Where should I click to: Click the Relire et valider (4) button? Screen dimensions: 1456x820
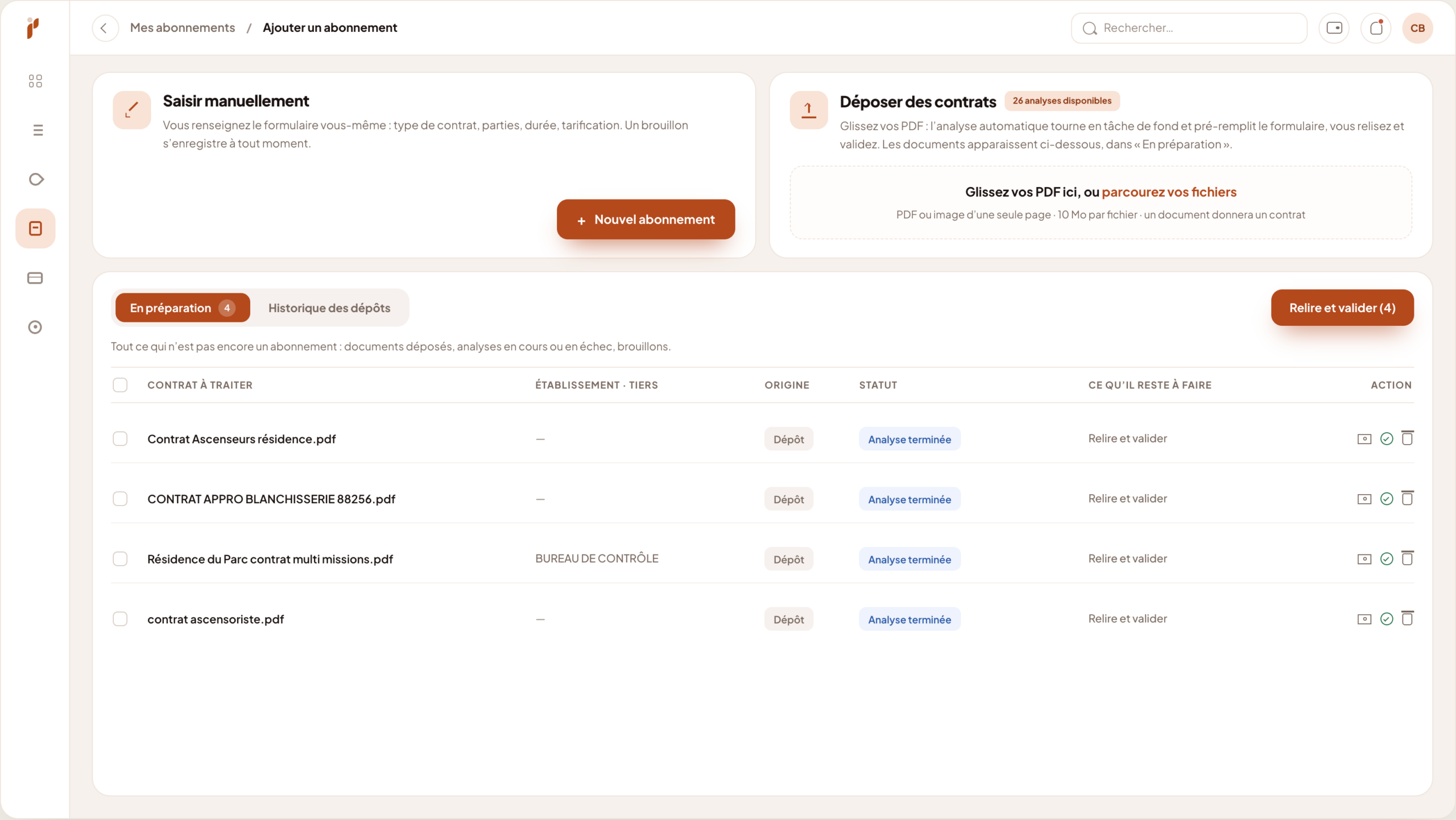(1342, 308)
